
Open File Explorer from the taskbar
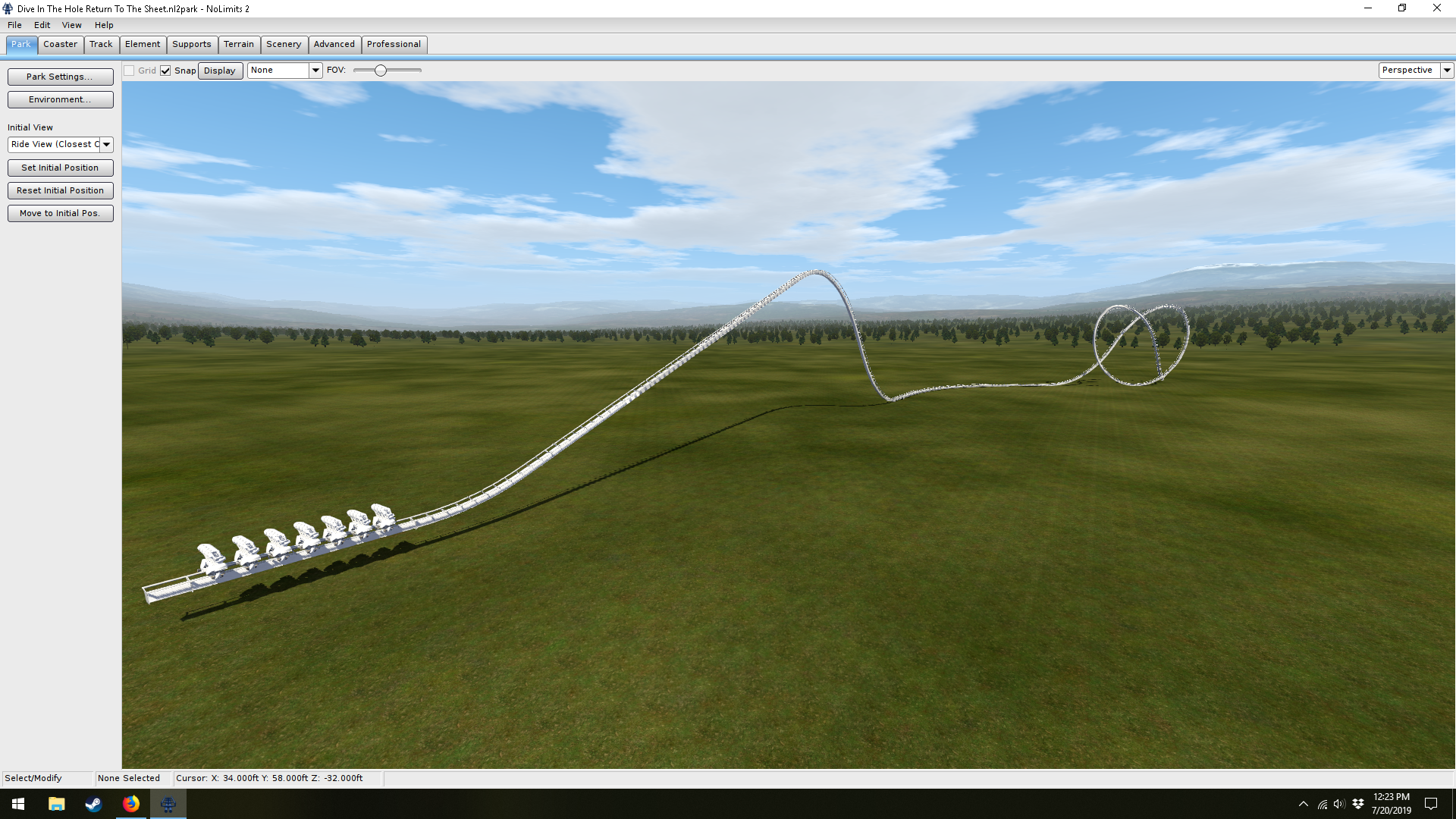pyautogui.click(x=56, y=804)
